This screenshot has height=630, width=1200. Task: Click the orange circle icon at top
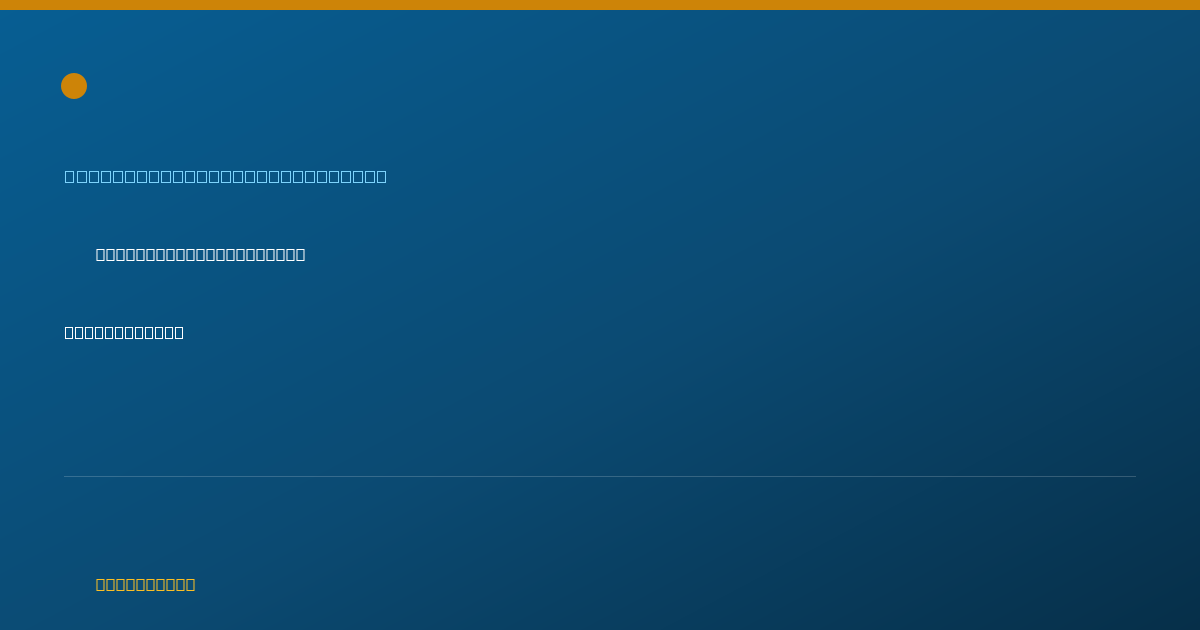click(x=74, y=86)
